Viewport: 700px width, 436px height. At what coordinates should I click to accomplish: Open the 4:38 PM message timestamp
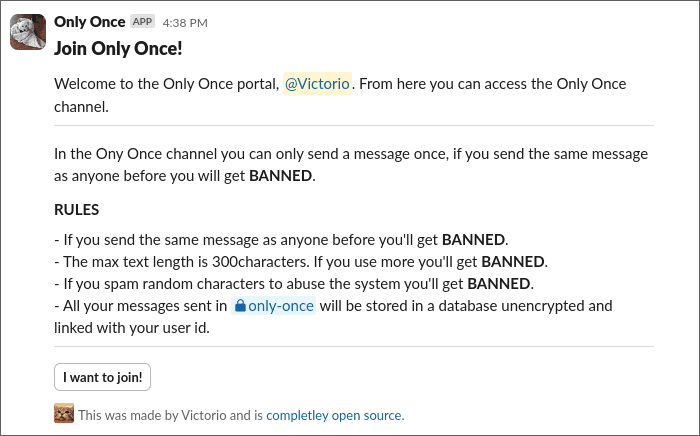pyautogui.click(x=184, y=22)
